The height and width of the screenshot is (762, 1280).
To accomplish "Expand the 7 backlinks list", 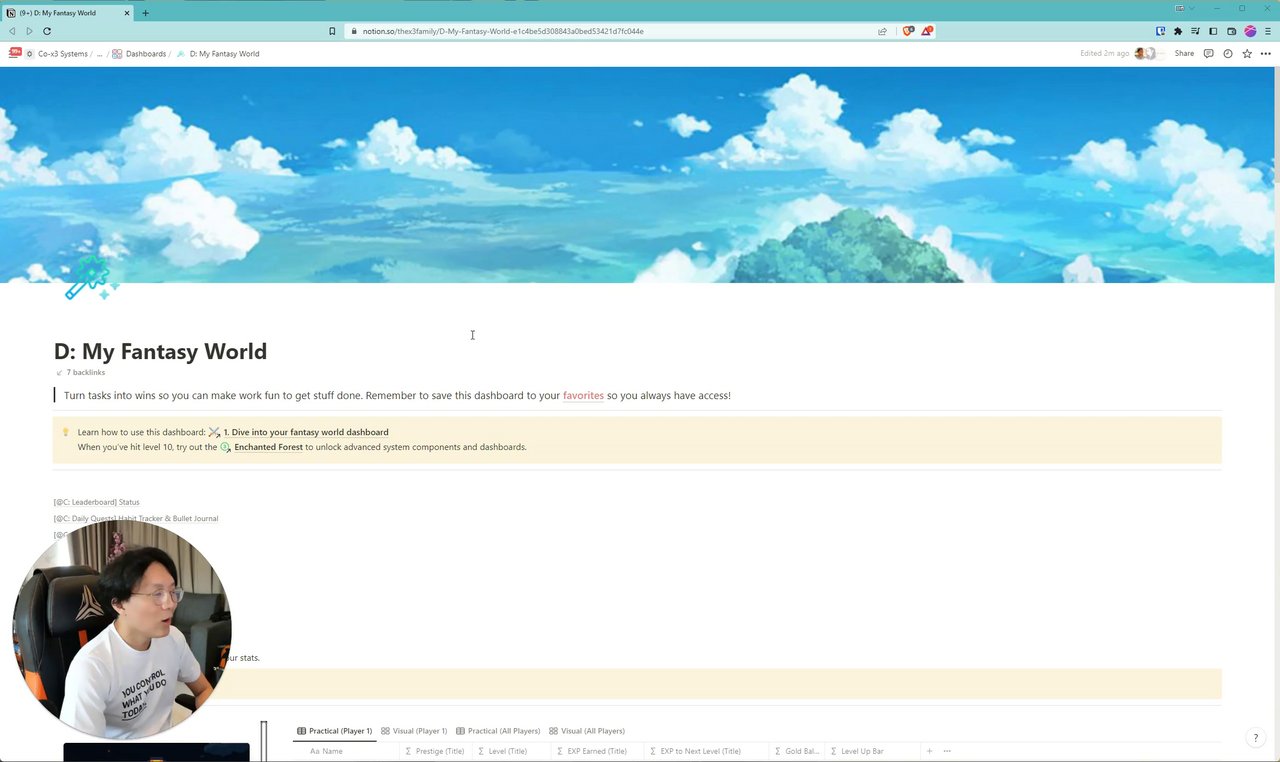I will 81,372.
